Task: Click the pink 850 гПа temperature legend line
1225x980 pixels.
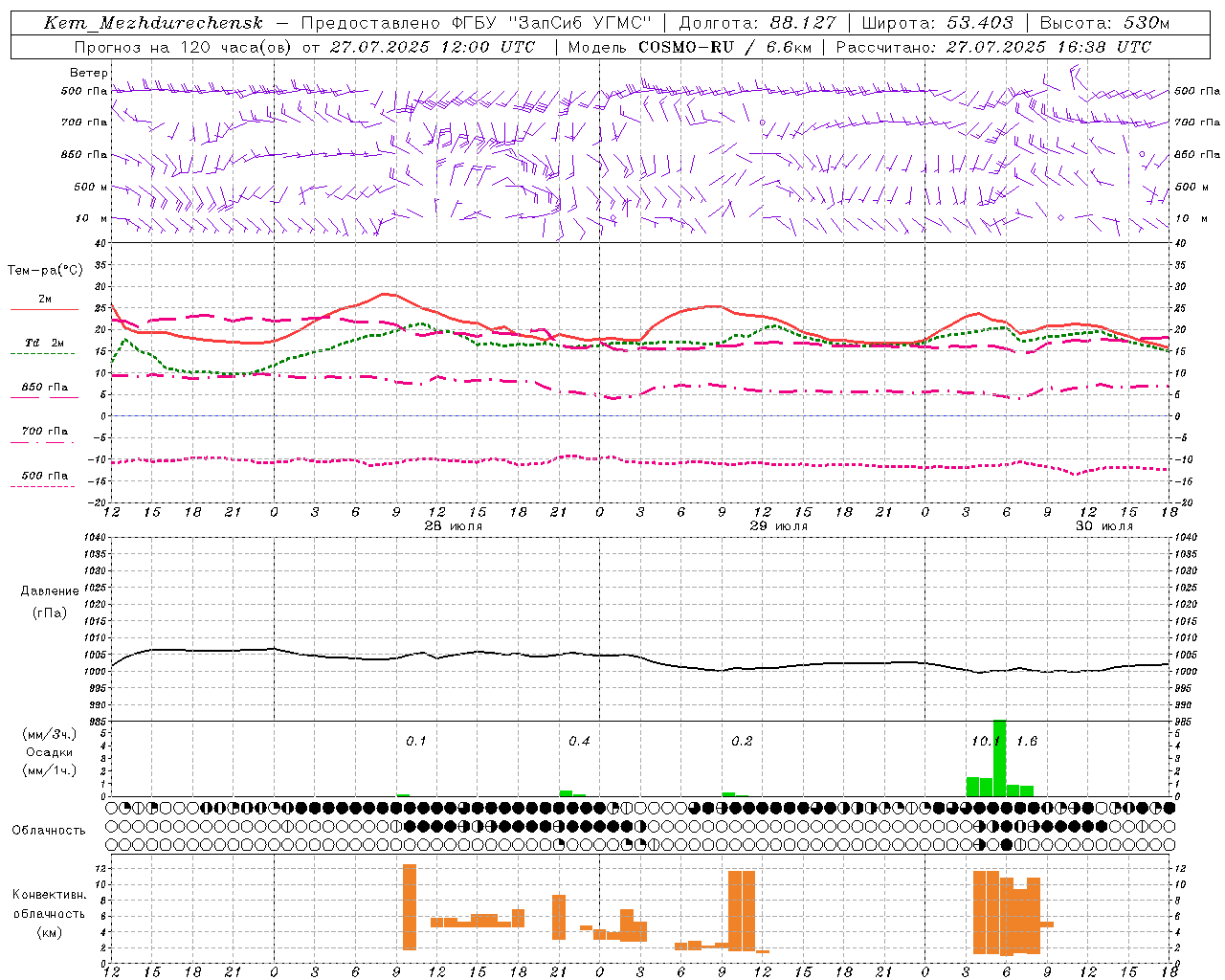Action: 44,397
